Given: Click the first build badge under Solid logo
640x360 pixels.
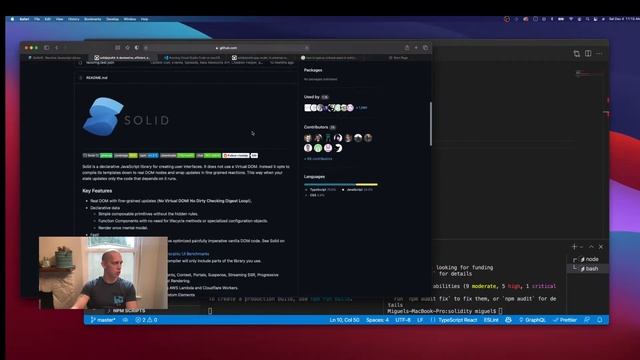Looking at the screenshot, I should [97, 156].
